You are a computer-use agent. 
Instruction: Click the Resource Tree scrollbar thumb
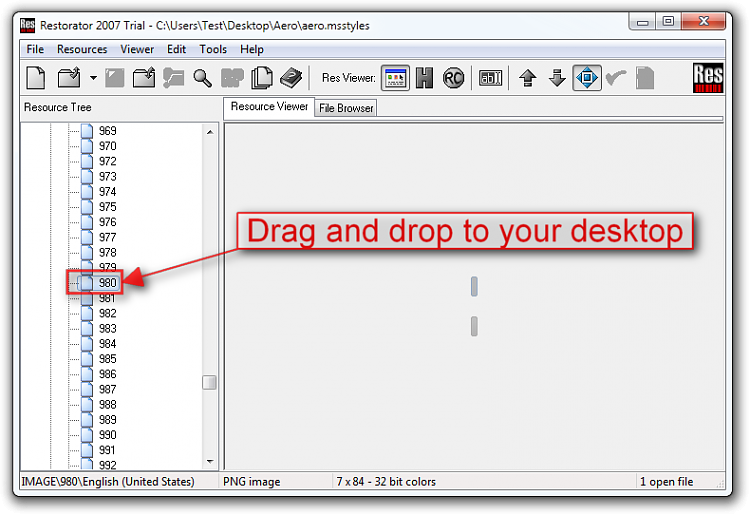(x=210, y=383)
